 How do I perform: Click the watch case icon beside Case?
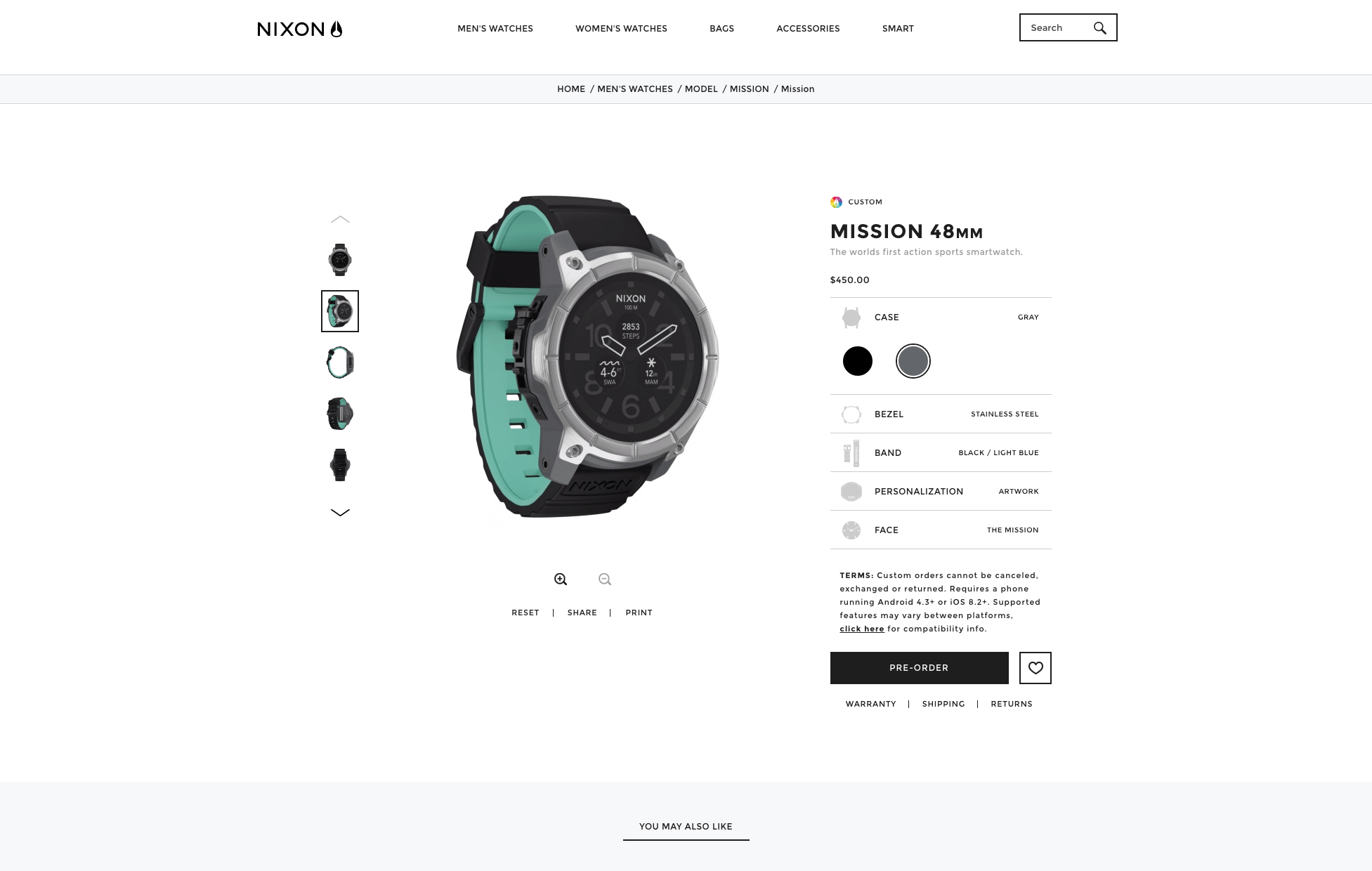851,317
